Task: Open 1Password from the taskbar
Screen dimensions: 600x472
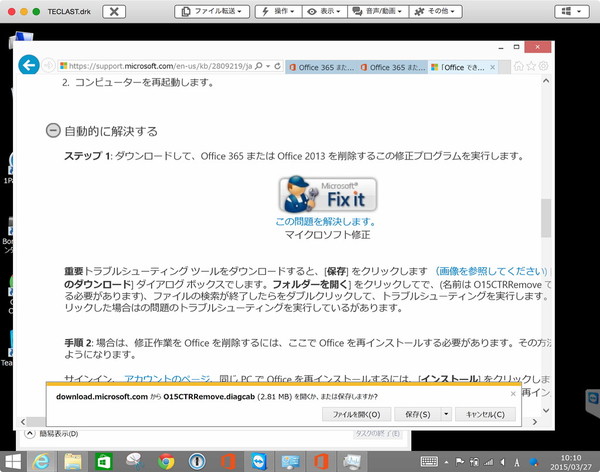Action: tap(197, 462)
